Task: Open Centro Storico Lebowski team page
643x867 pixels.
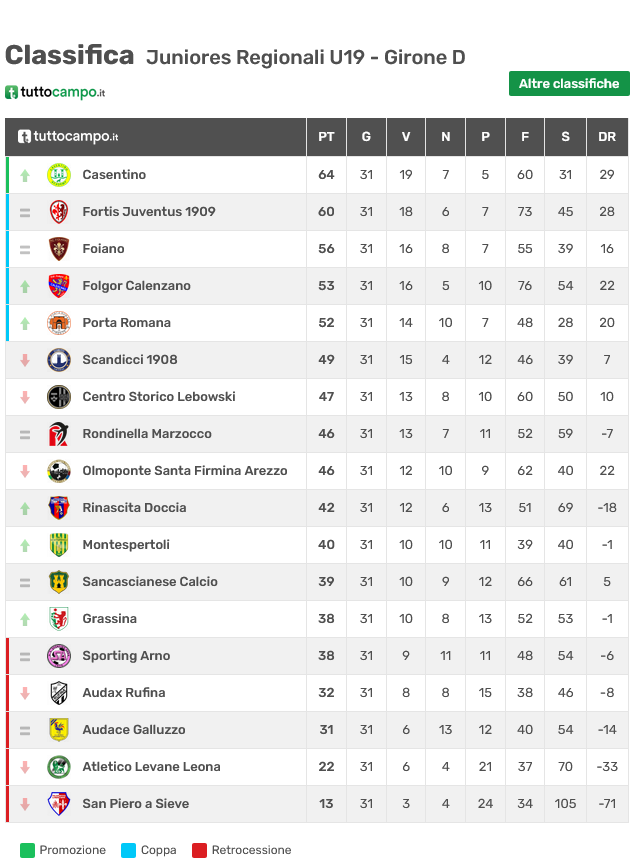Action: [159, 396]
